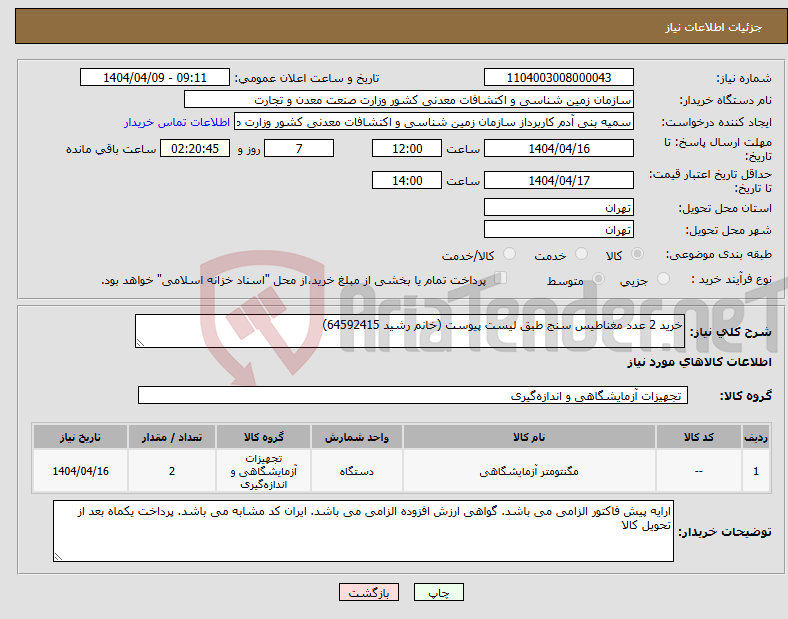This screenshot has height=619, width=788.
Task: Select the کالا/خدمت radio button
Action: pyautogui.click(x=509, y=254)
